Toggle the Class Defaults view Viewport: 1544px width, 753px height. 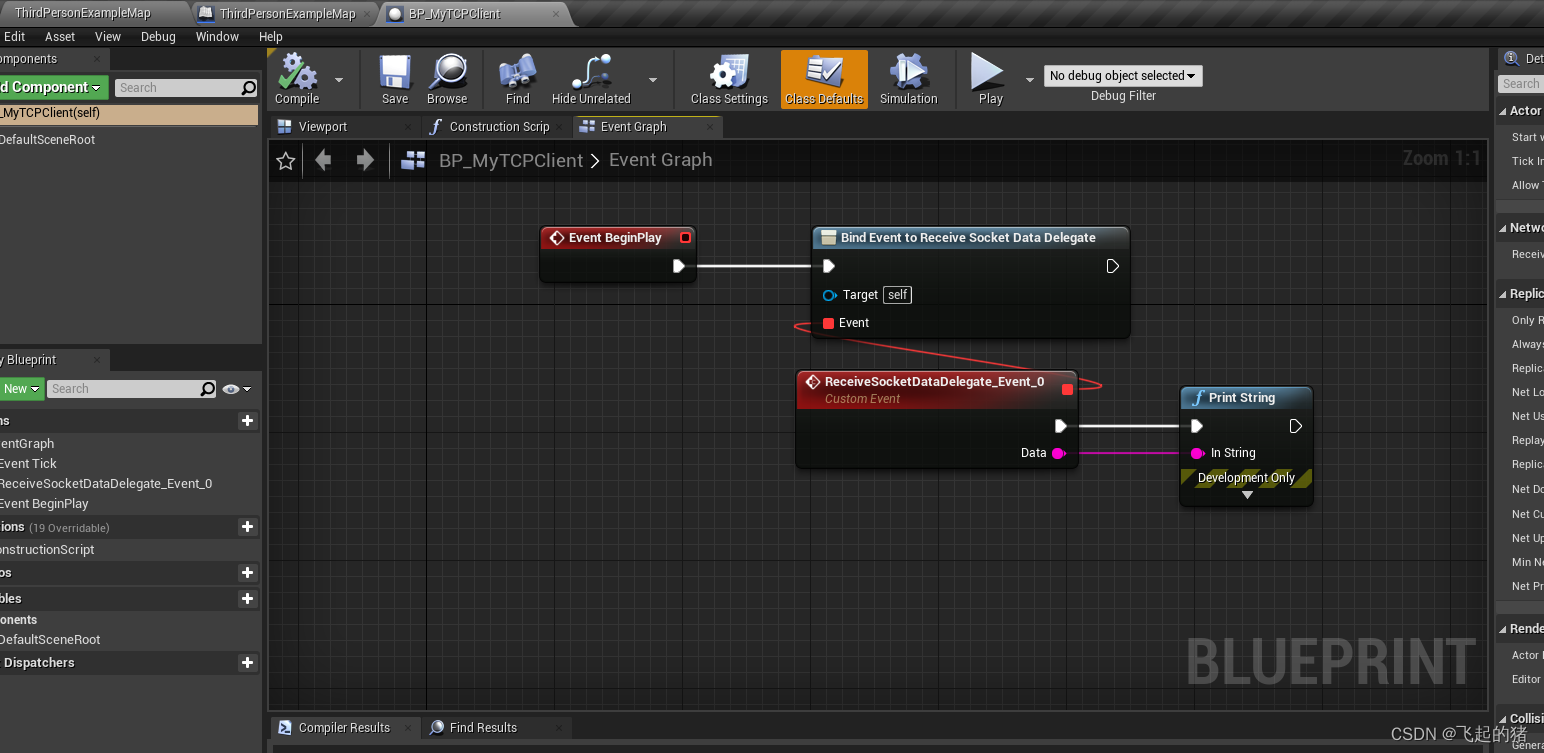click(x=823, y=72)
